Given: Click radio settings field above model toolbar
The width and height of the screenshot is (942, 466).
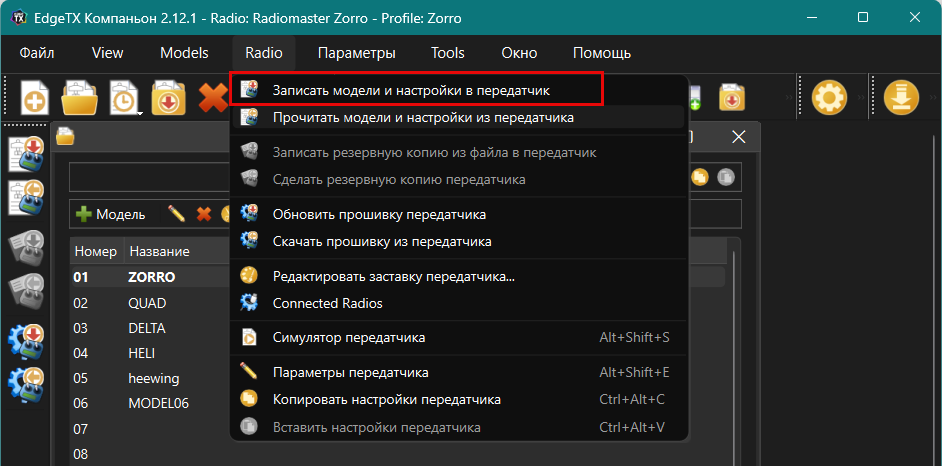Looking at the screenshot, I should coord(150,178).
